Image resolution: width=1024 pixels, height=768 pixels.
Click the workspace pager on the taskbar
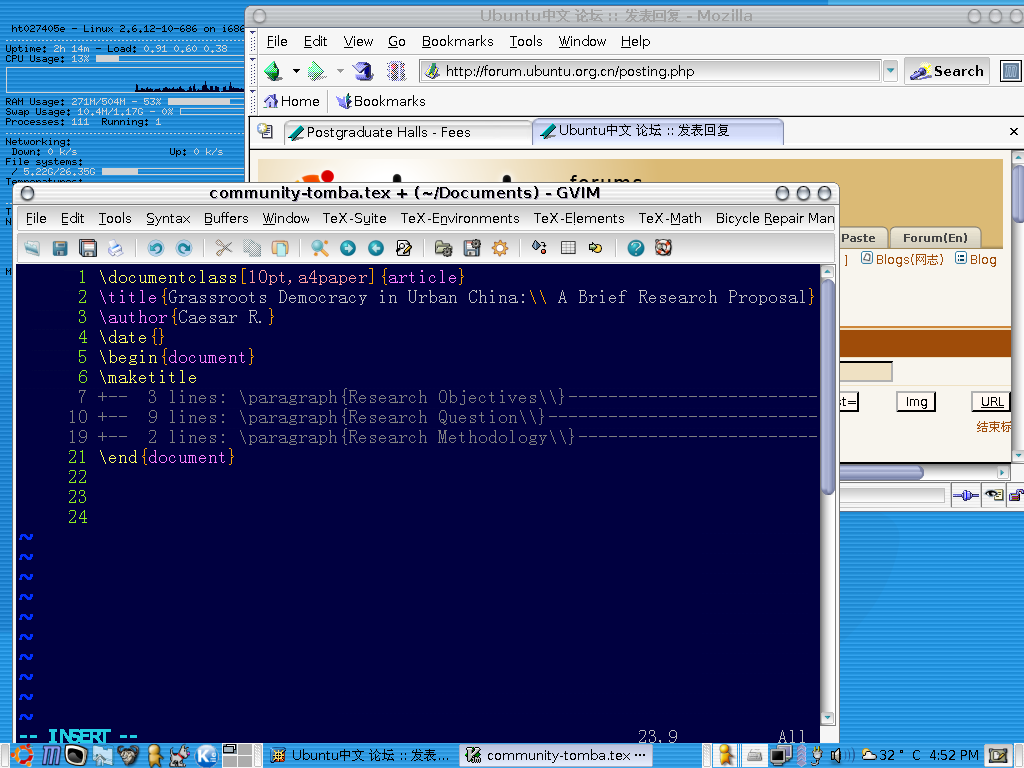237,756
